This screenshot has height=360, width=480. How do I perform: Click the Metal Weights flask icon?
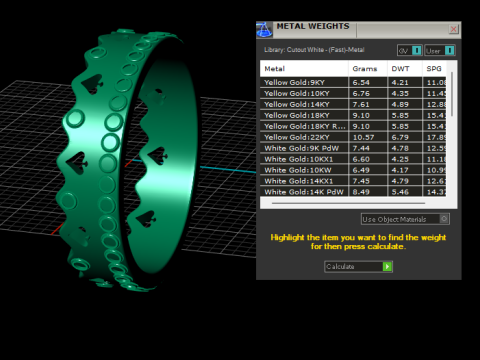264,30
